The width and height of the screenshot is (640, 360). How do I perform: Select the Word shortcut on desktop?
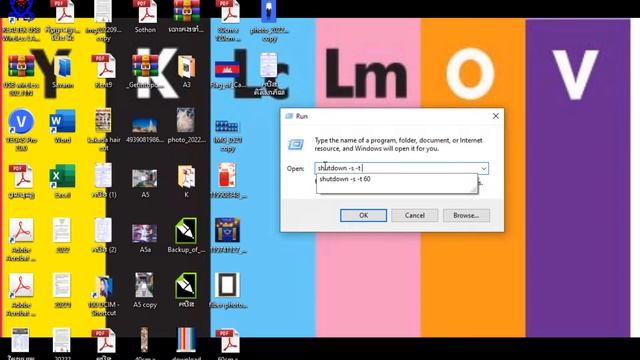(x=62, y=126)
